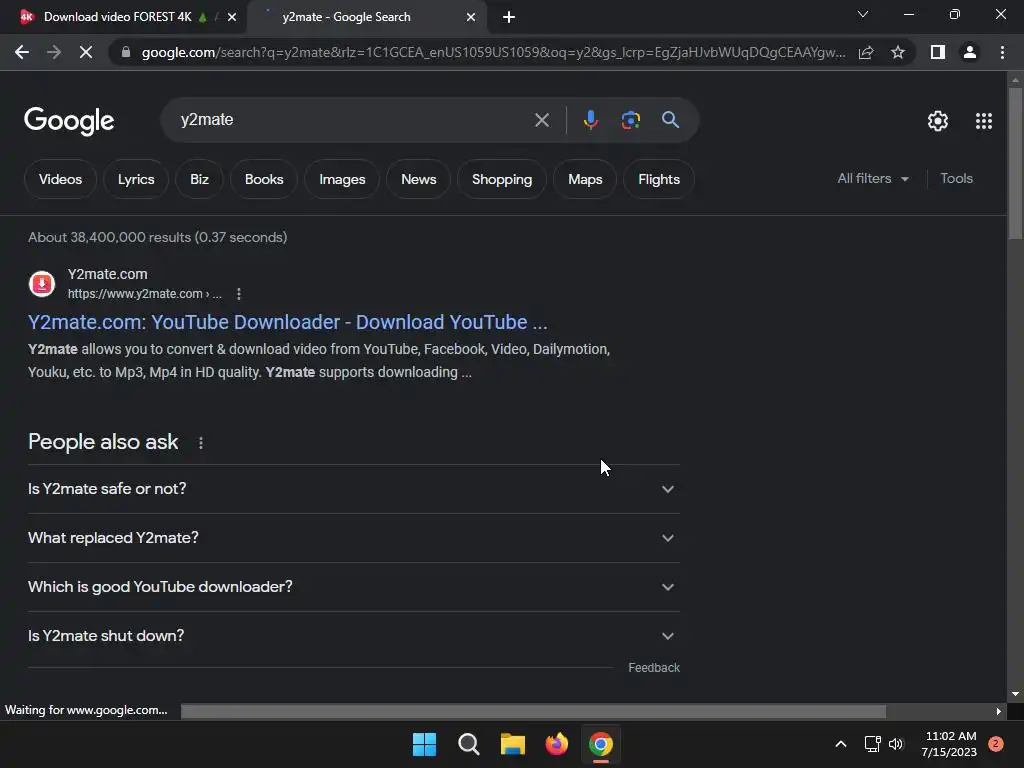Open search Tools
The width and height of the screenshot is (1024, 768).
click(x=956, y=178)
